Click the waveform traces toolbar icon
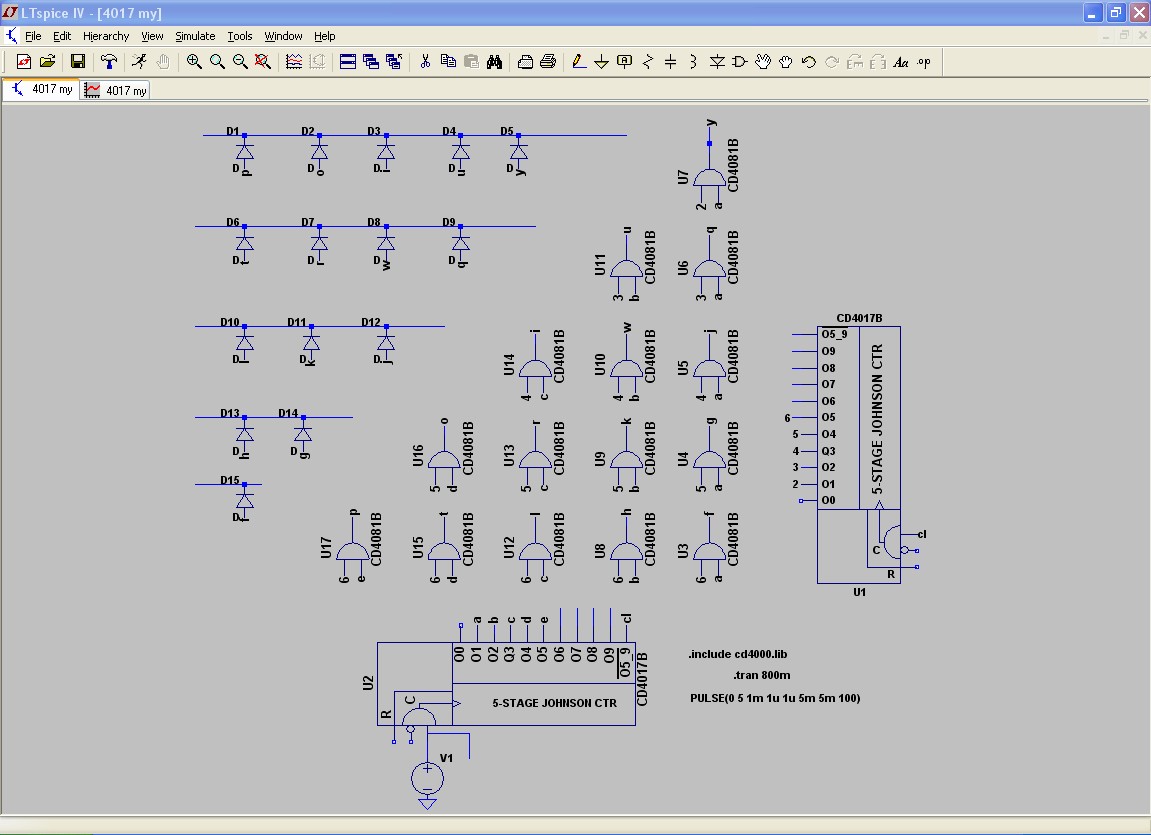This screenshot has width=1151, height=835. pyautogui.click(x=294, y=62)
